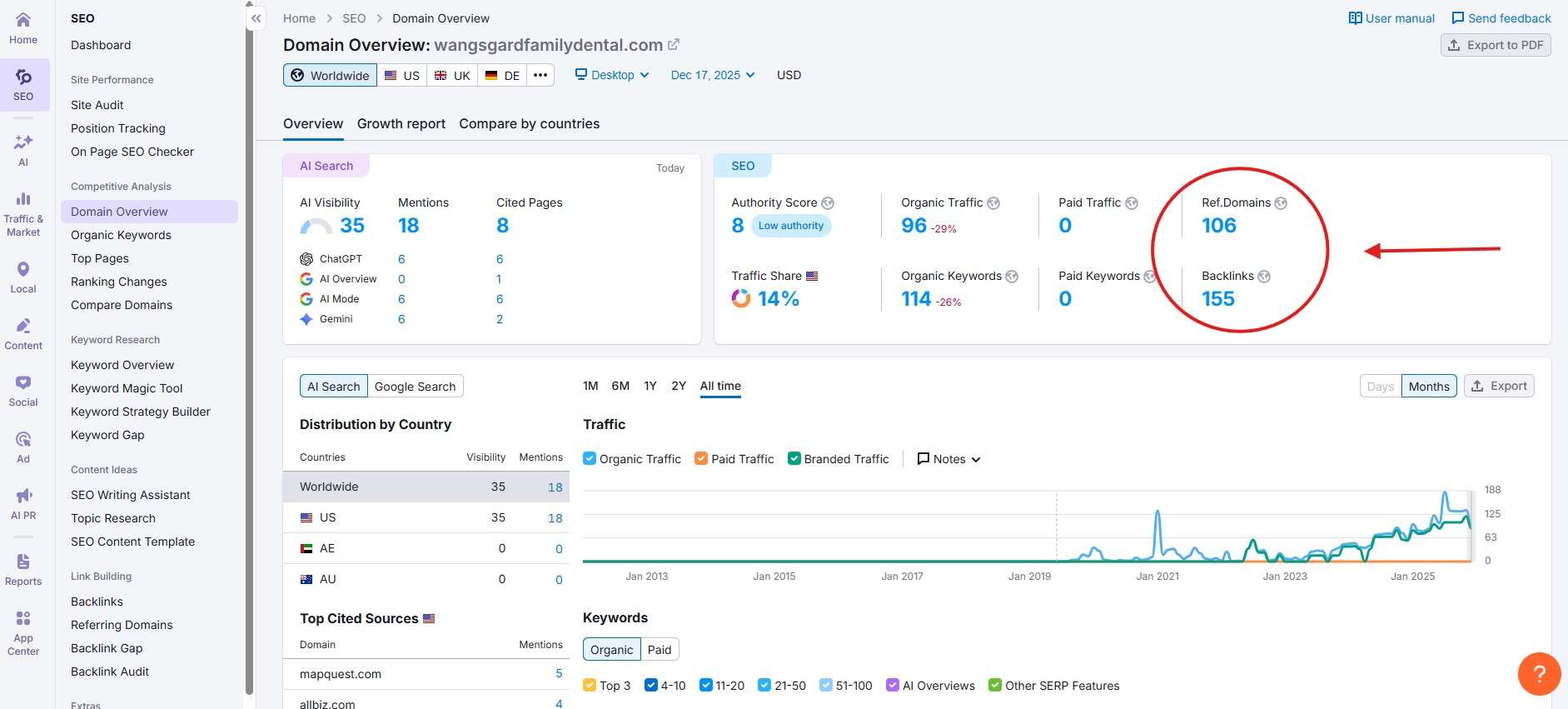This screenshot has height=709, width=1568.
Task: Click the sidebar vertical scrollbar
Action: [249, 350]
